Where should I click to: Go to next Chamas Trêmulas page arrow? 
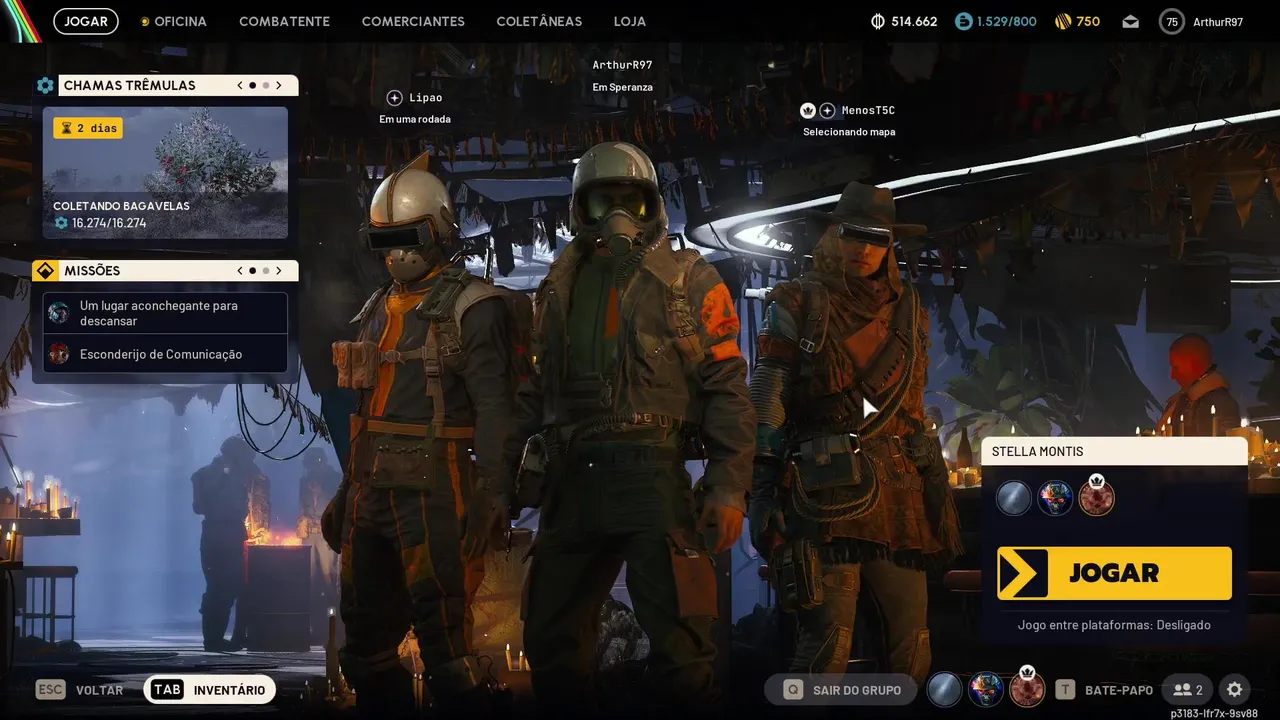click(x=279, y=86)
